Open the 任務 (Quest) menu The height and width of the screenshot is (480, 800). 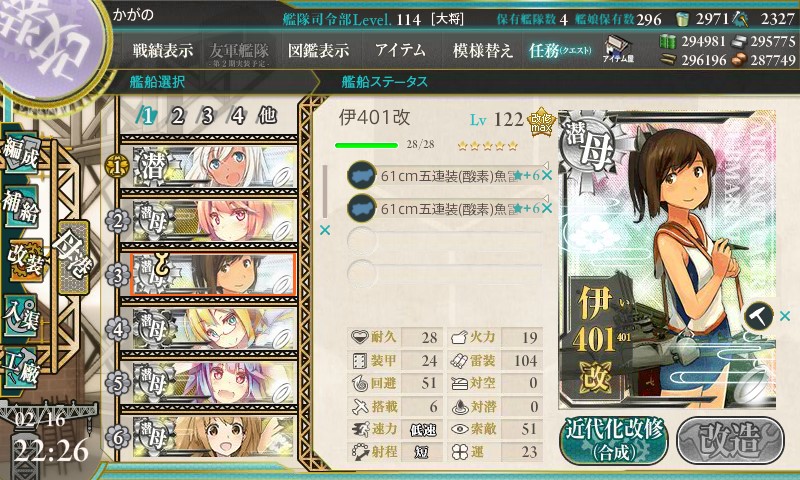pos(560,50)
